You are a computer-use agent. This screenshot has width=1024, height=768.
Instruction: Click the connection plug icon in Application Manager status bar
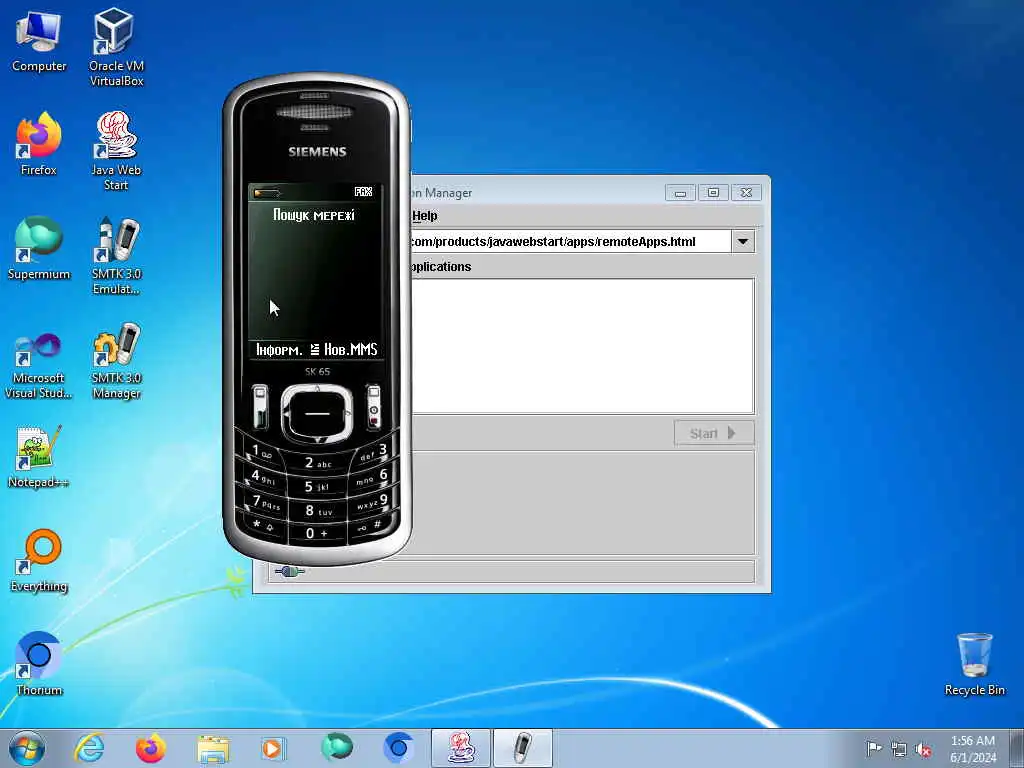(289, 571)
